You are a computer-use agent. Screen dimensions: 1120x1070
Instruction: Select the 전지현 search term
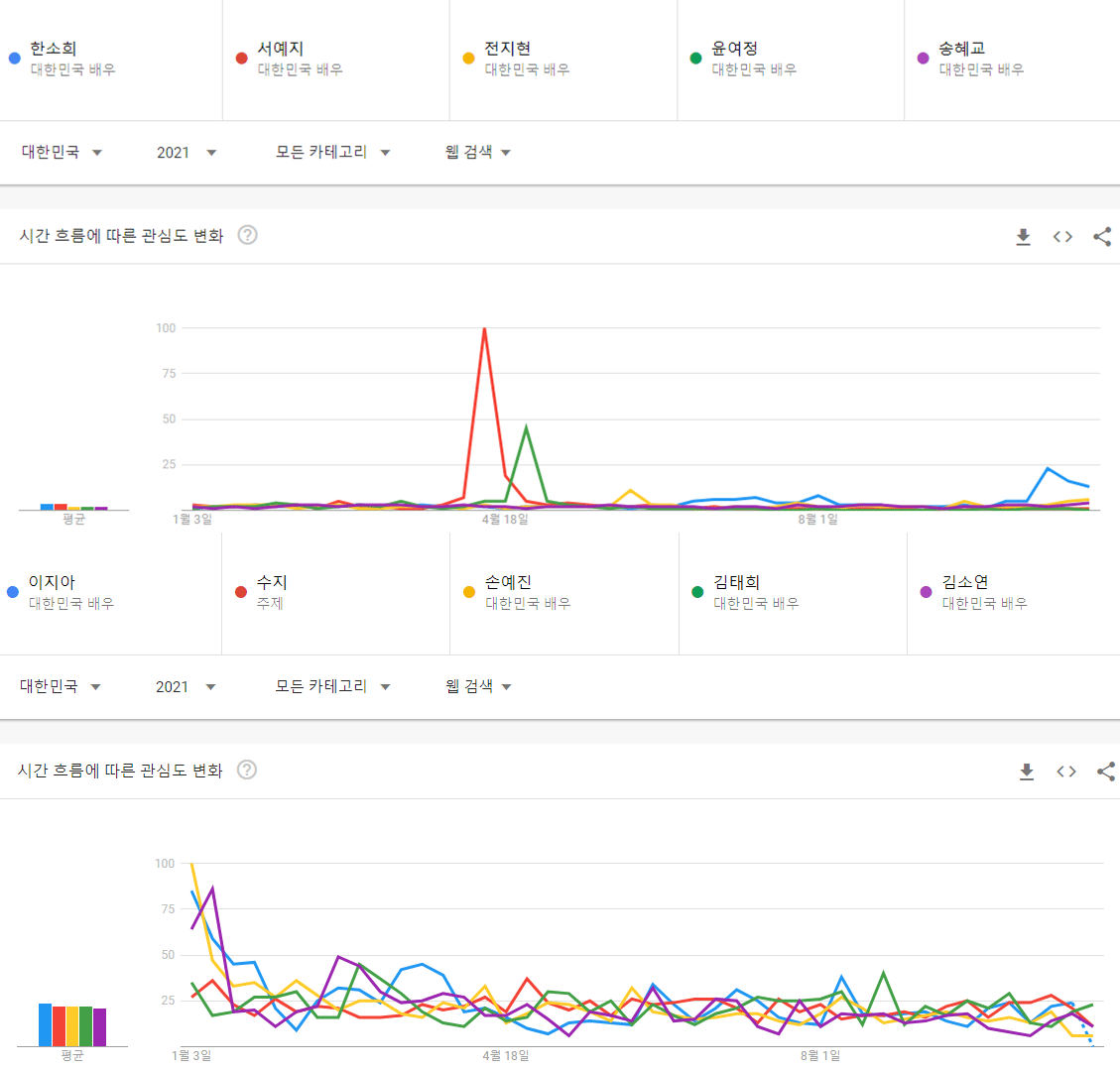(508, 49)
